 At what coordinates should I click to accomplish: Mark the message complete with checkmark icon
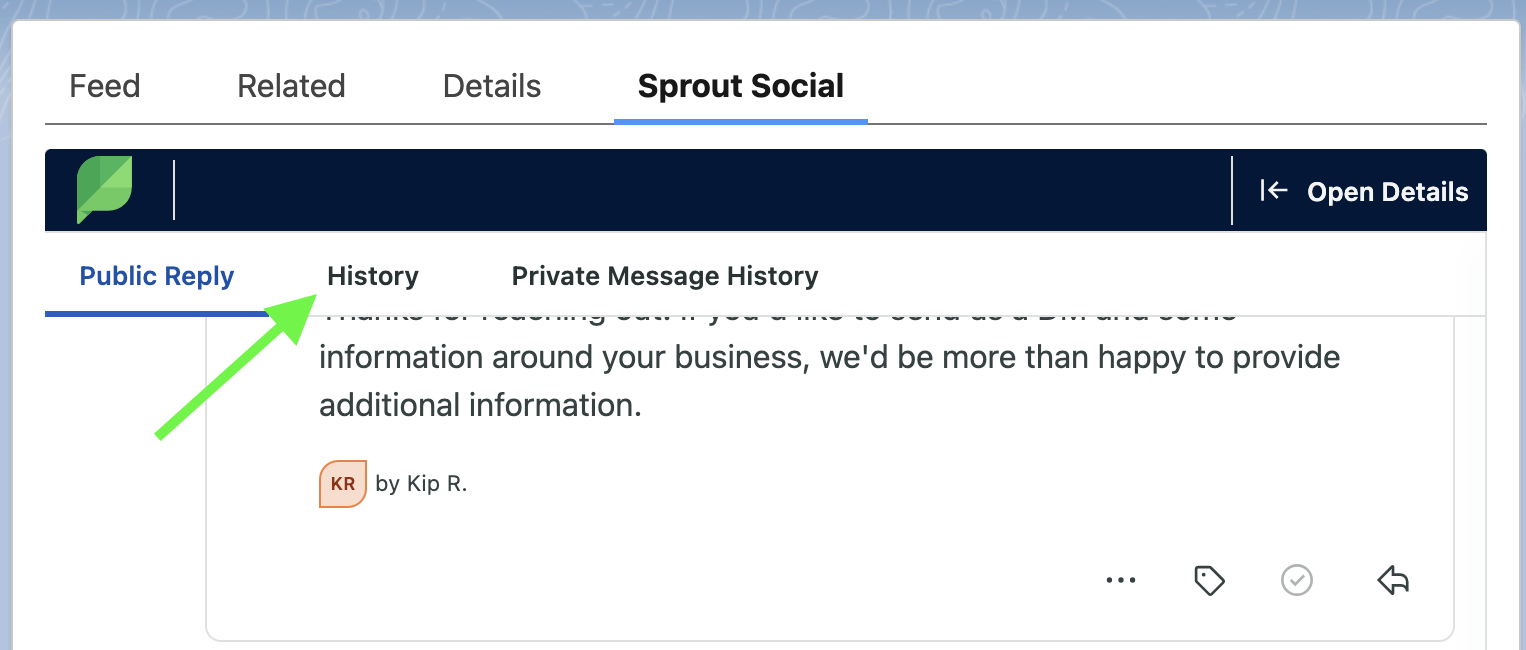pyautogui.click(x=1297, y=580)
